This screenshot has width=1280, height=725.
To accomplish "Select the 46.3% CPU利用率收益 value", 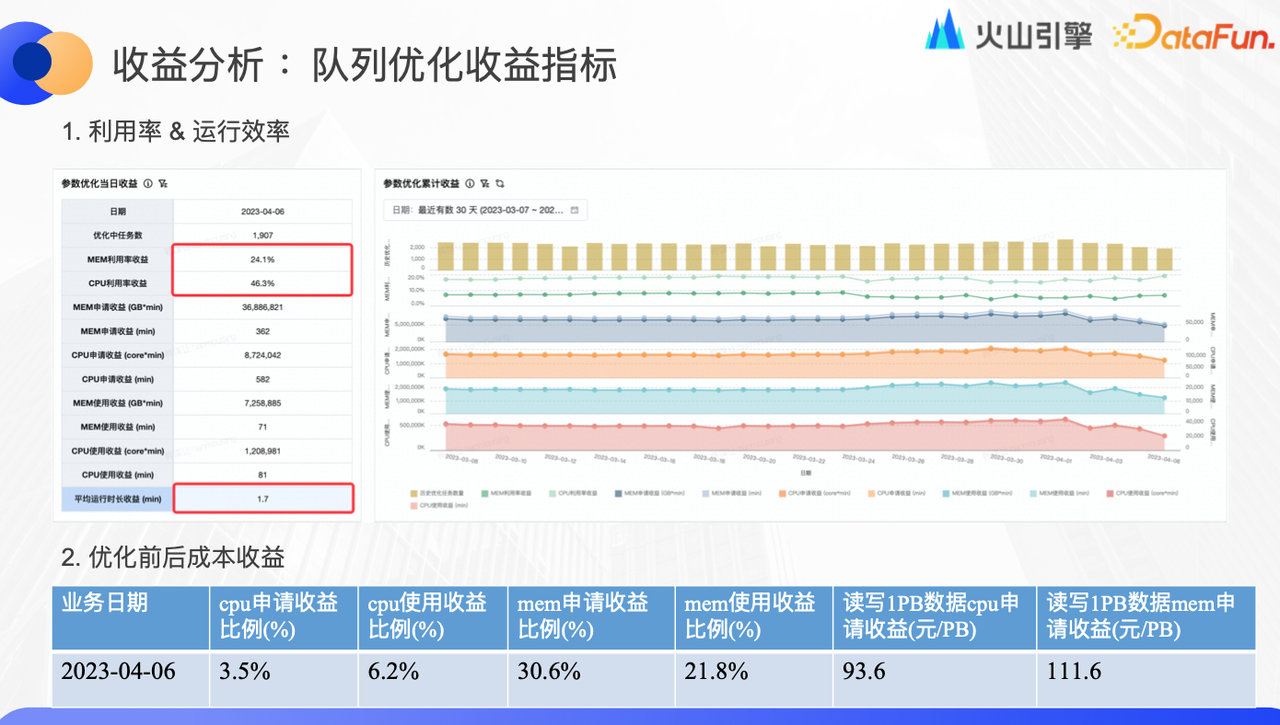I will [264, 283].
